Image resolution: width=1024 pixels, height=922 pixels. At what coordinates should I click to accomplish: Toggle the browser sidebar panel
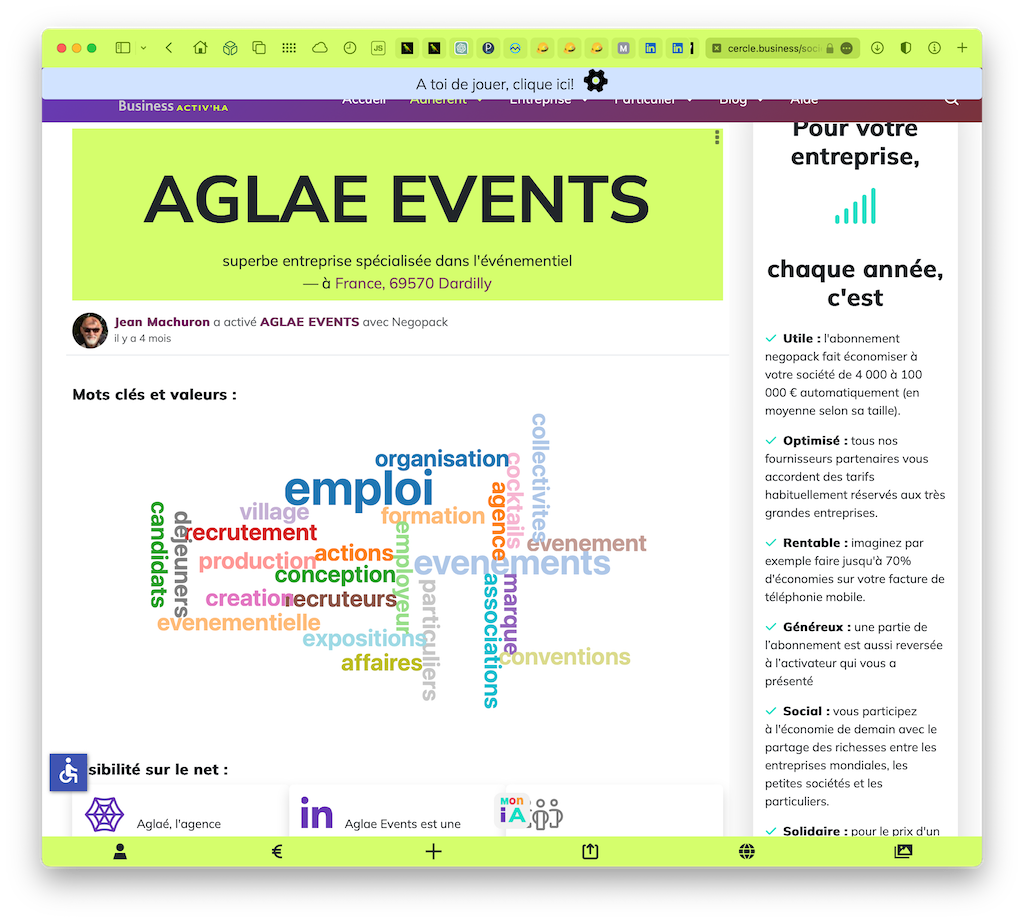tap(122, 48)
